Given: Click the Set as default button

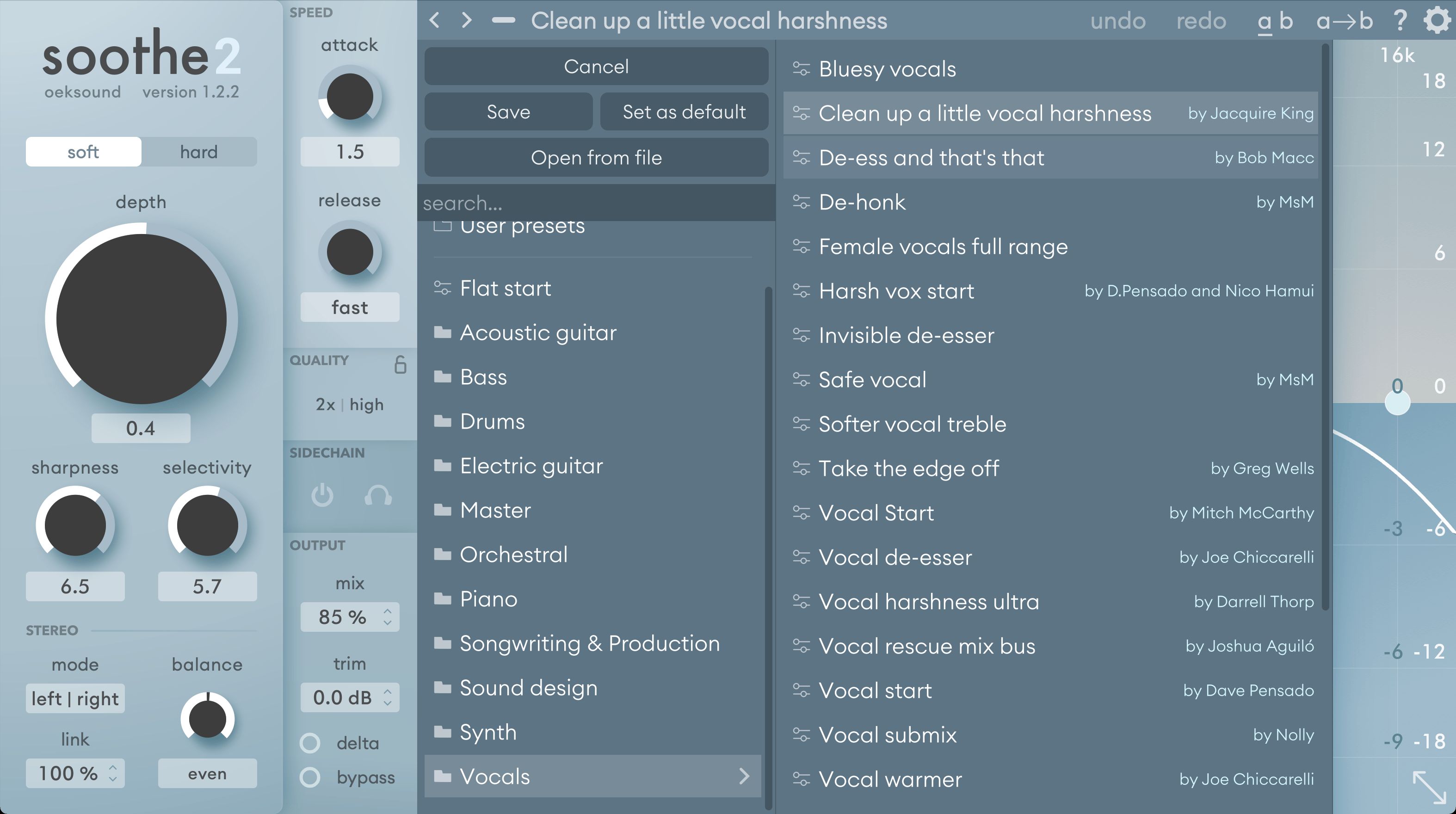Looking at the screenshot, I should coord(685,112).
